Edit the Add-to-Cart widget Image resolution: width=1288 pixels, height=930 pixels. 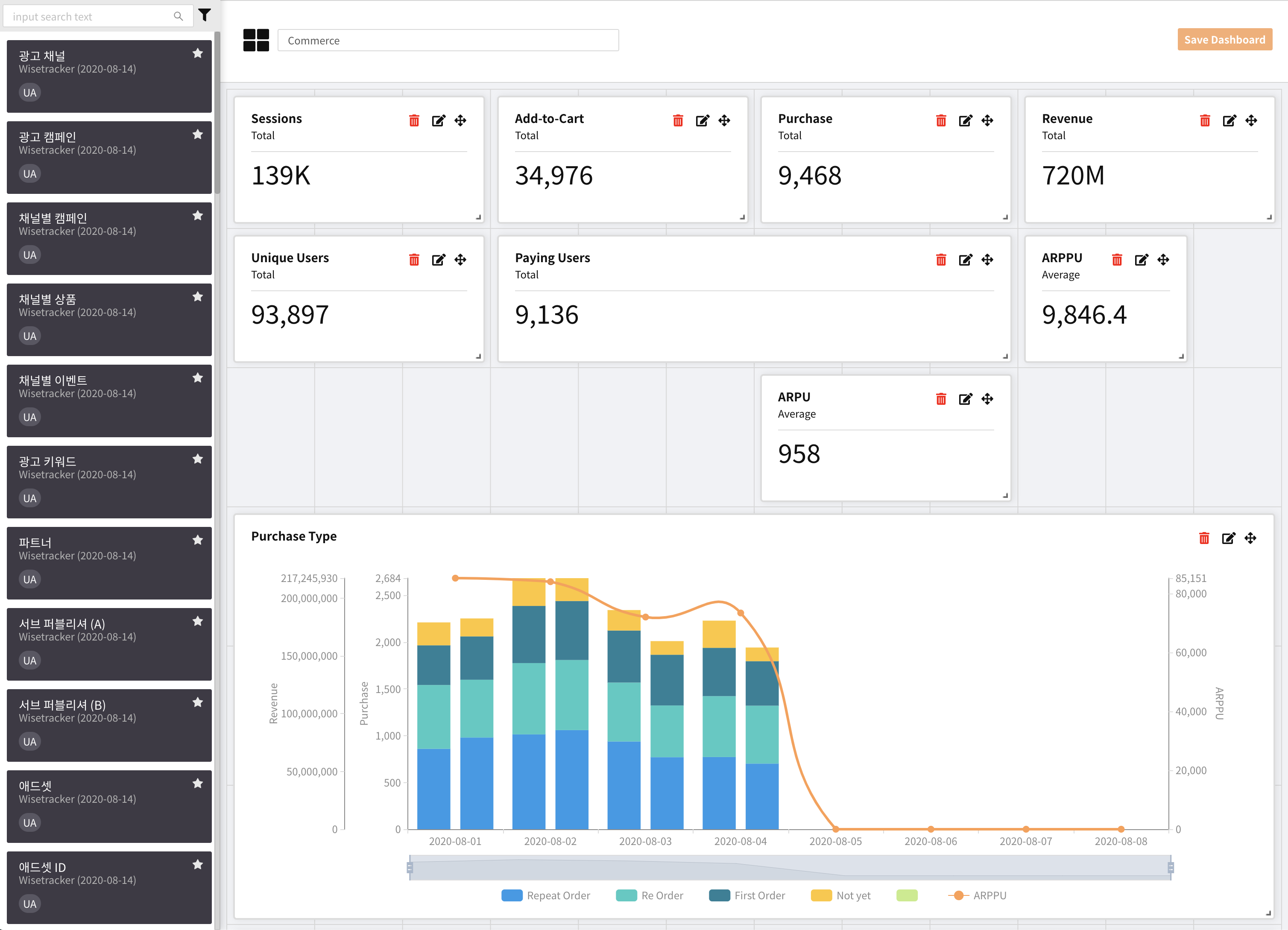coord(702,120)
